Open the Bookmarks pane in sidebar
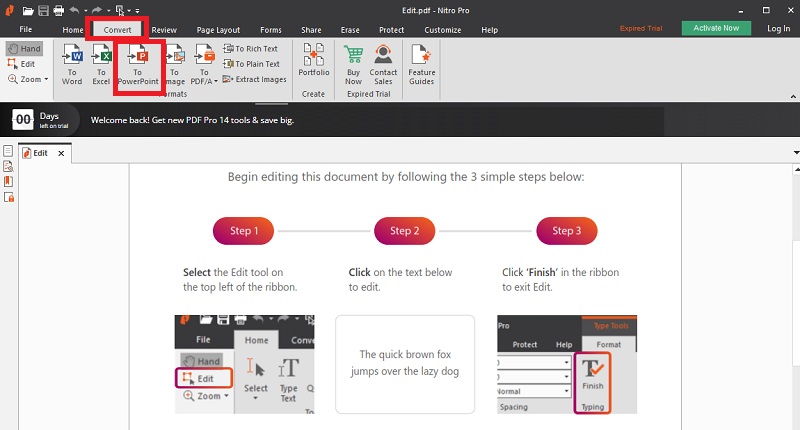This screenshot has width=800, height=430. pyautogui.click(x=8, y=182)
